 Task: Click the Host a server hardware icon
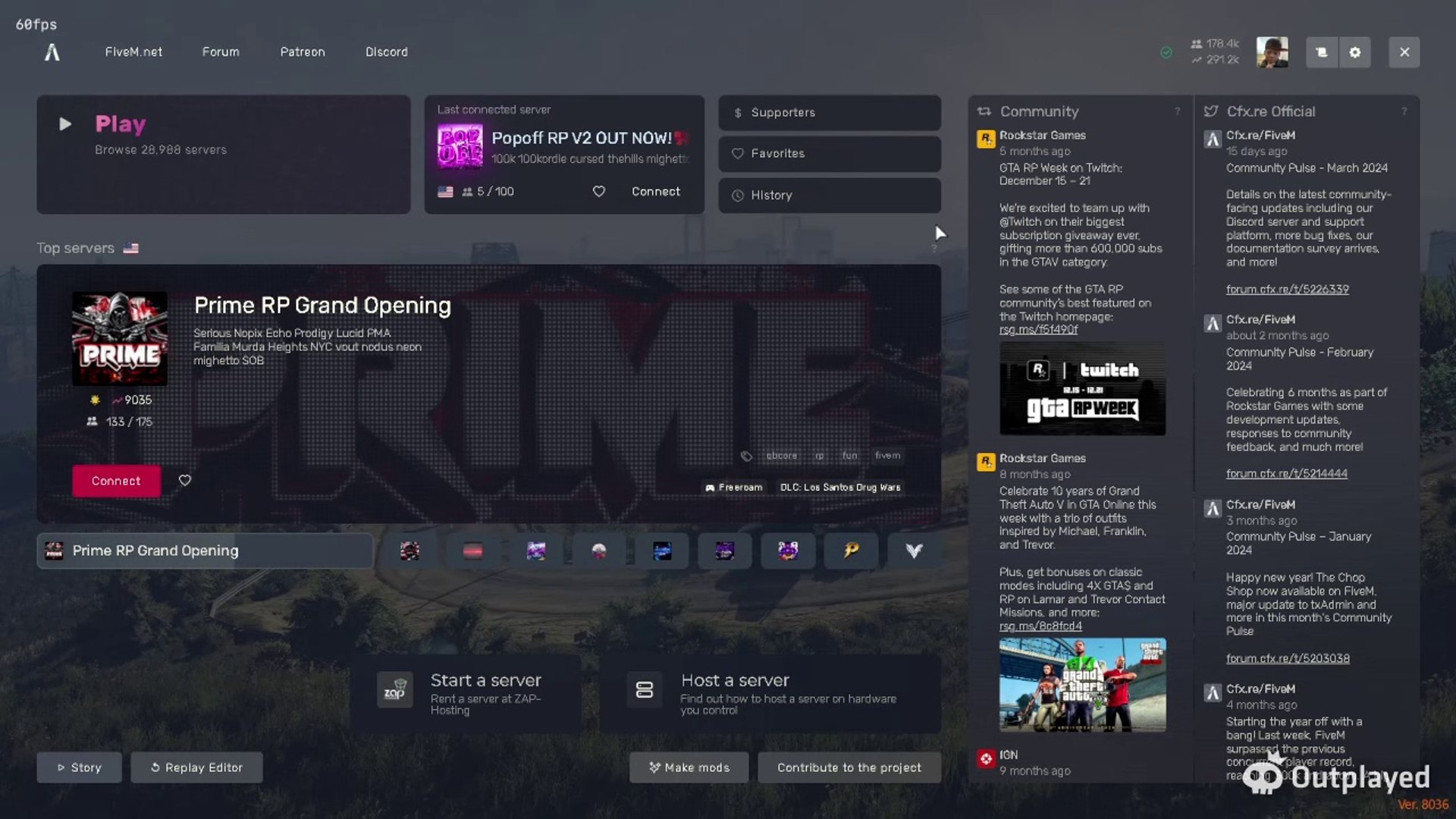click(645, 690)
